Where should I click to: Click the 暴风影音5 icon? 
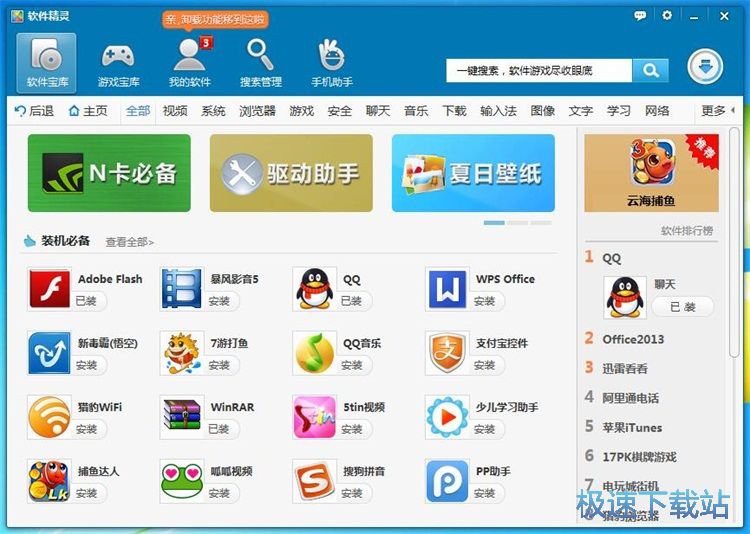click(x=181, y=289)
